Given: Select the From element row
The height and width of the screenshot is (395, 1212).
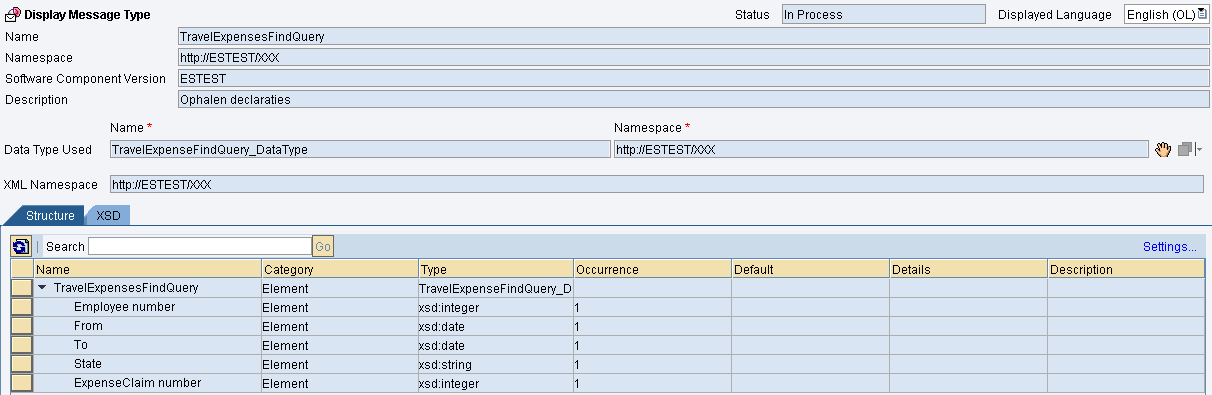Looking at the screenshot, I should (619, 326).
